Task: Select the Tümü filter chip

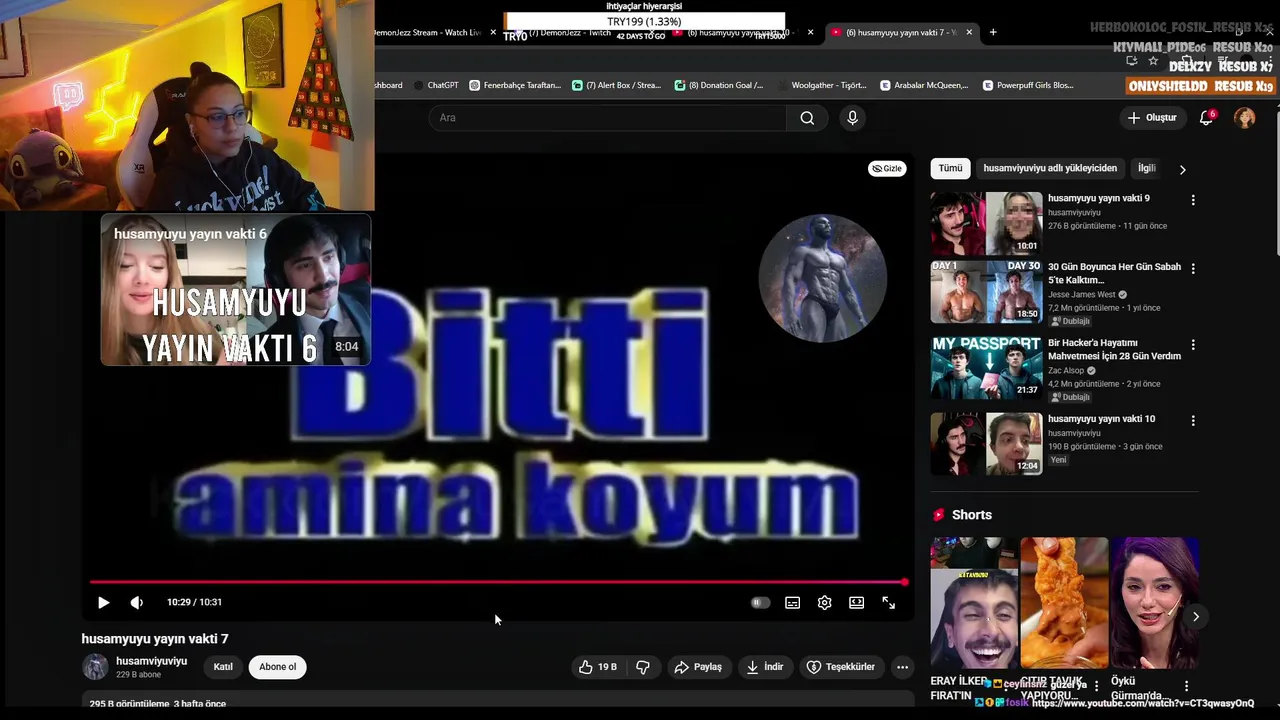Action: (x=950, y=168)
